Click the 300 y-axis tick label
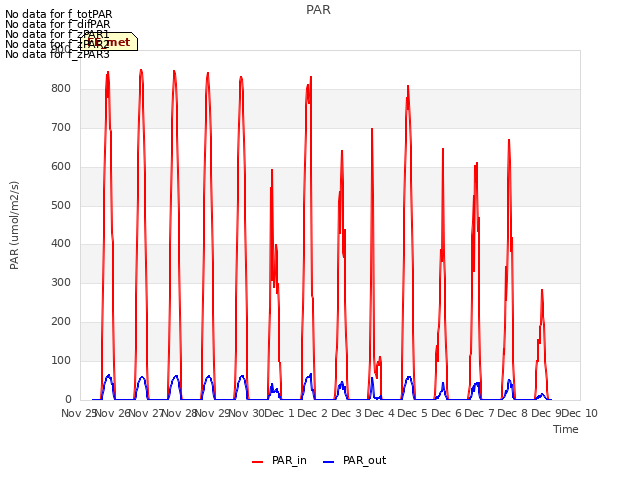This screenshot has width=640, height=480. (x=61, y=282)
